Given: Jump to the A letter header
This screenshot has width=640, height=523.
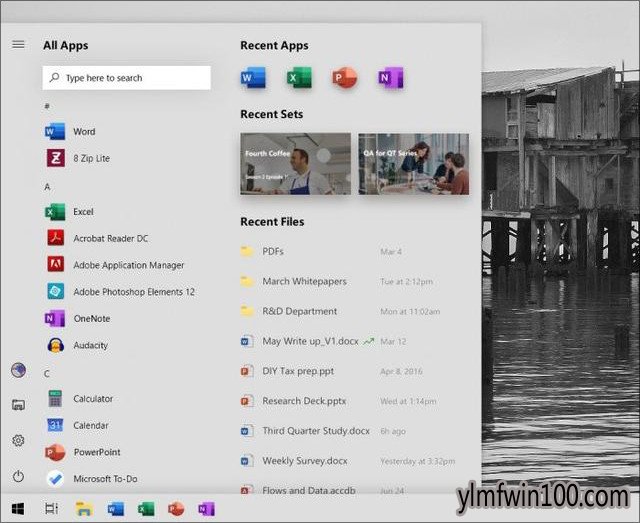Looking at the screenshot, I should click(47, 187).
